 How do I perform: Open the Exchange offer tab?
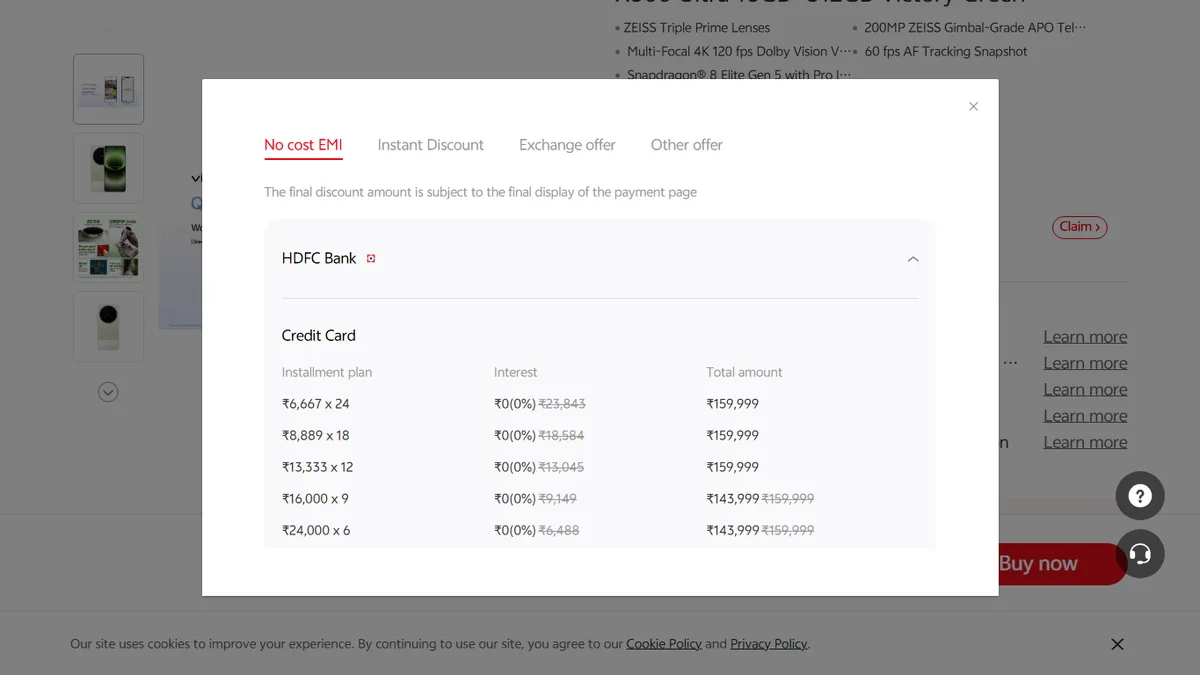pyautogui.click(x=567, y=145)
